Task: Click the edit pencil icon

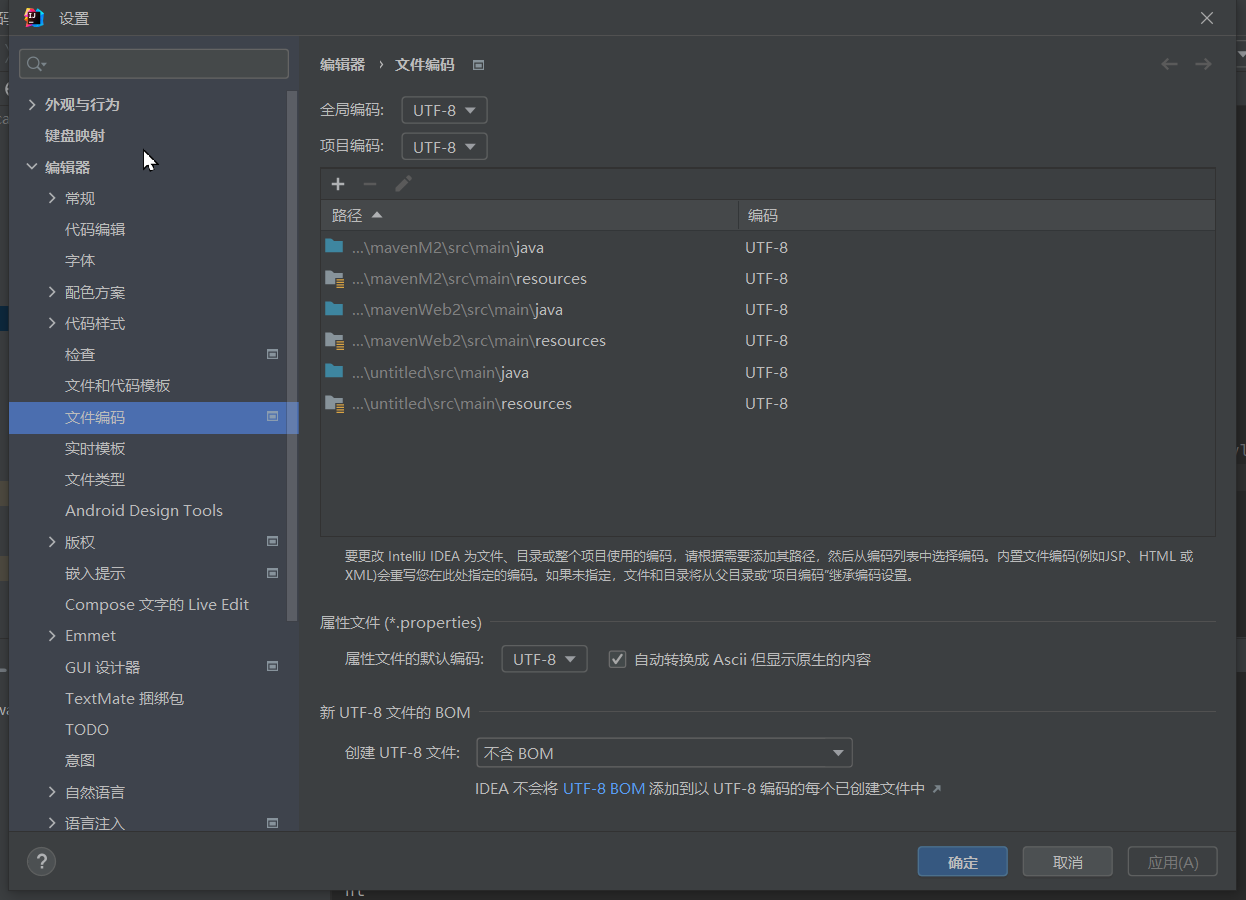Action: [403, 184]
